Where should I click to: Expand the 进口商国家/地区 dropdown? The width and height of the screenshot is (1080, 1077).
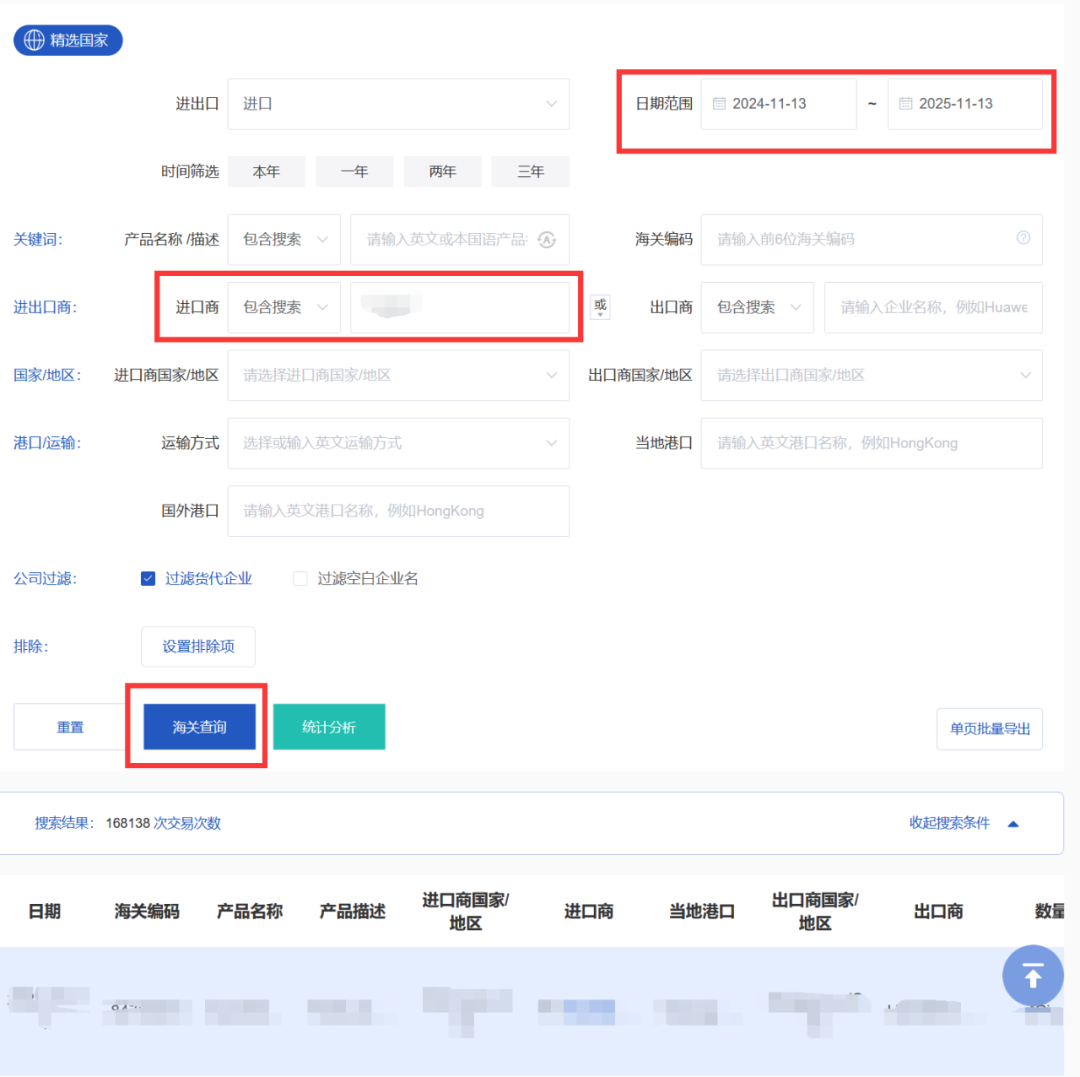click(398, 376)
